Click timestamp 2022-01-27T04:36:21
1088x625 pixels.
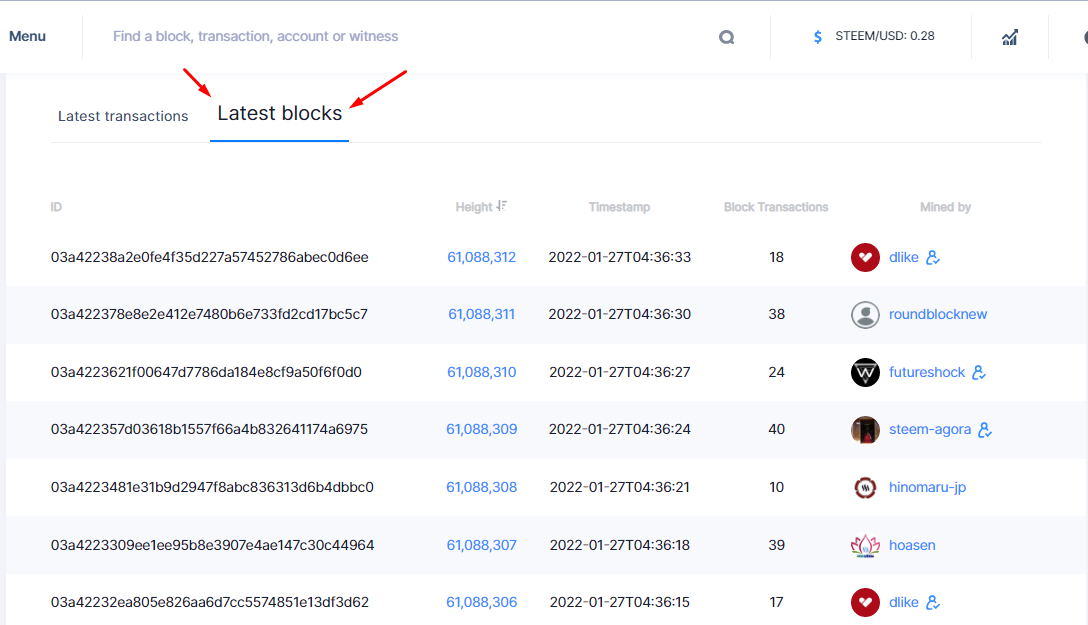pyautogui.click(x=620, y=488)
